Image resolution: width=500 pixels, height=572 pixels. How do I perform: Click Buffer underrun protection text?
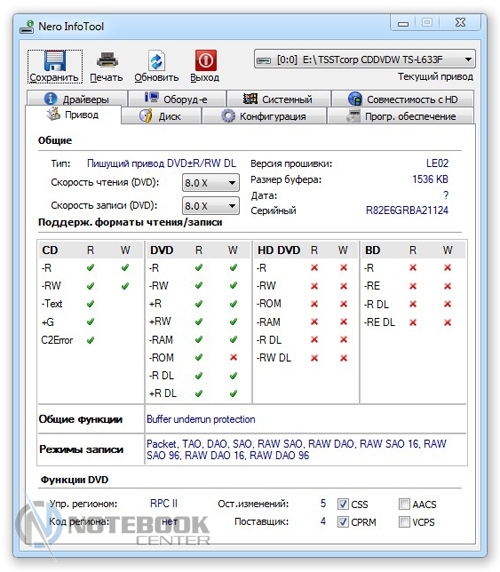coord(201,419)
